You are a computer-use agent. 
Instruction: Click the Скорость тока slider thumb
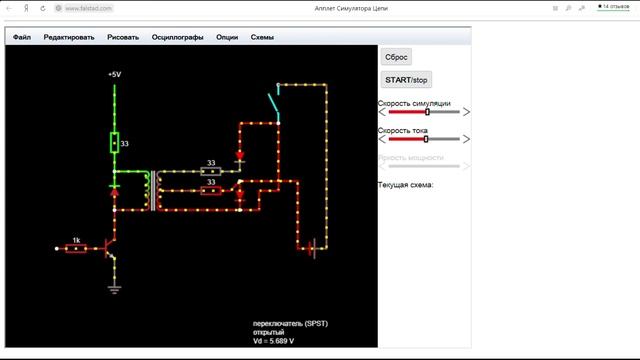pos(426,139)
